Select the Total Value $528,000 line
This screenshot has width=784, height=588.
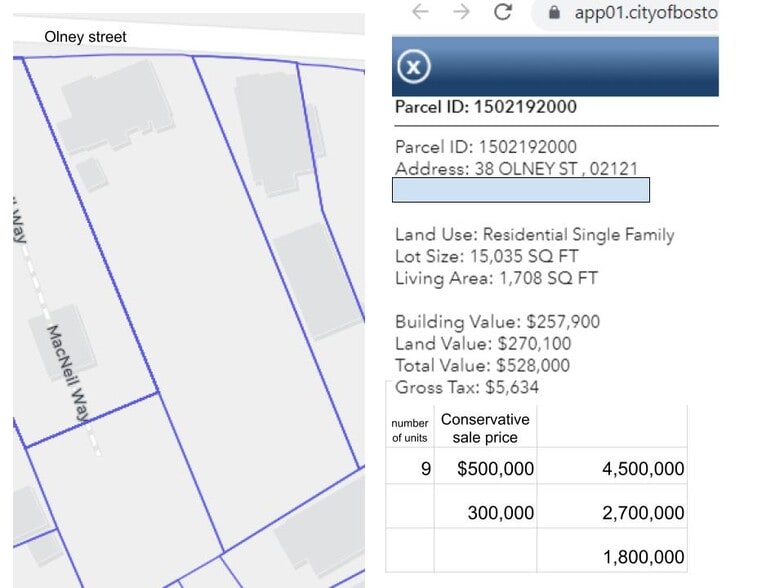482,365
